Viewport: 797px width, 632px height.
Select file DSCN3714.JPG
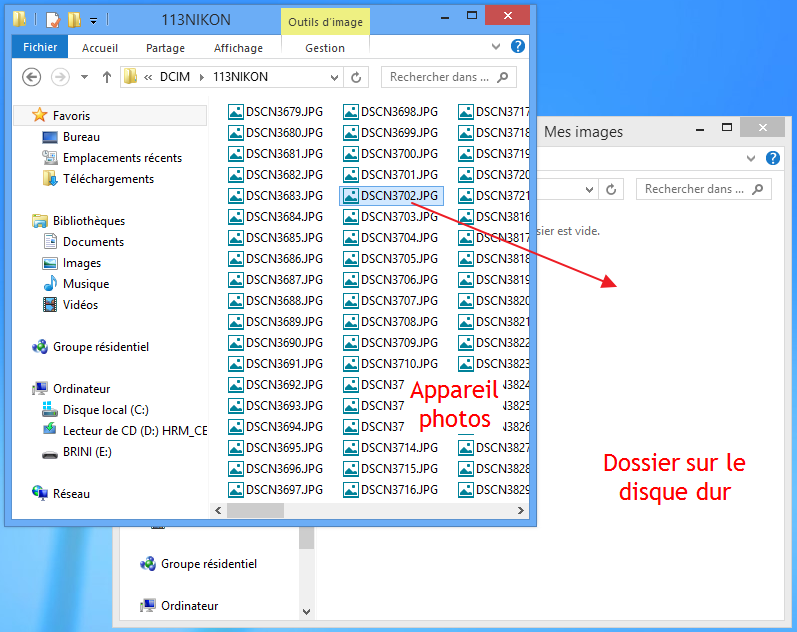point(390,448)
